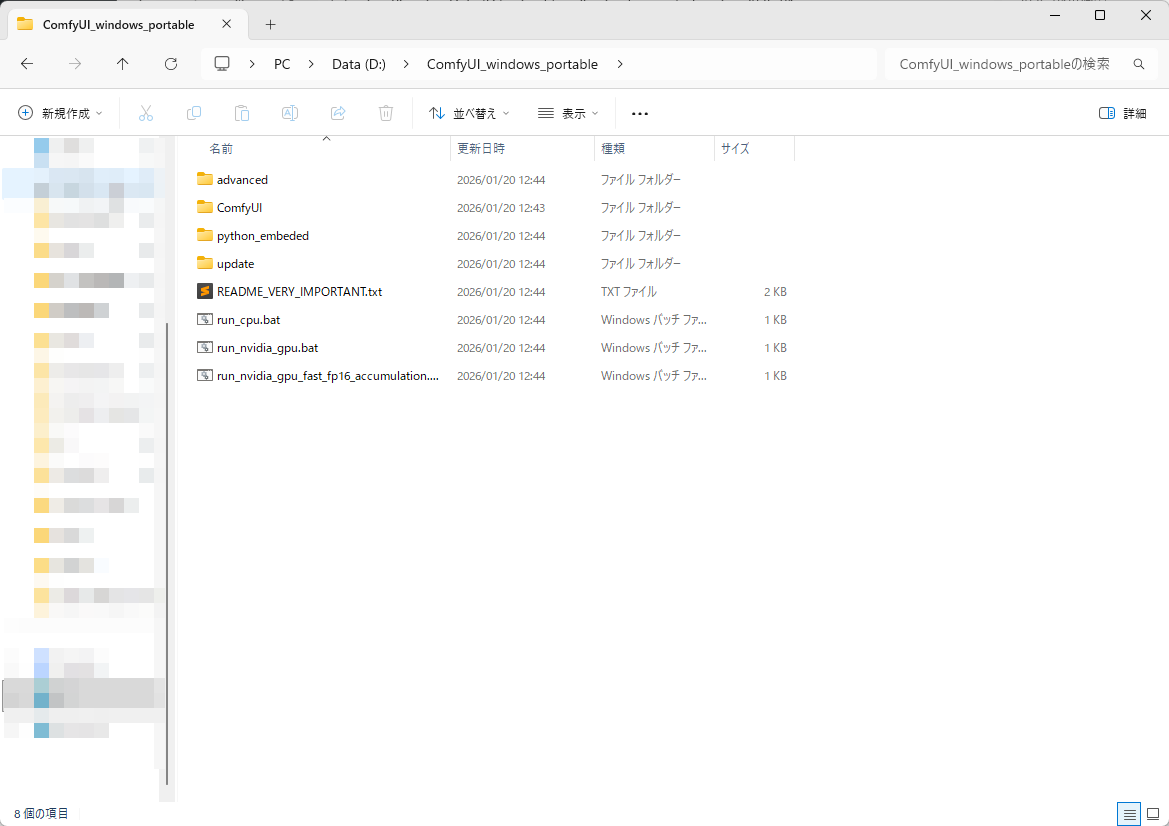Click file name python_embeded

tap(262, 236)
